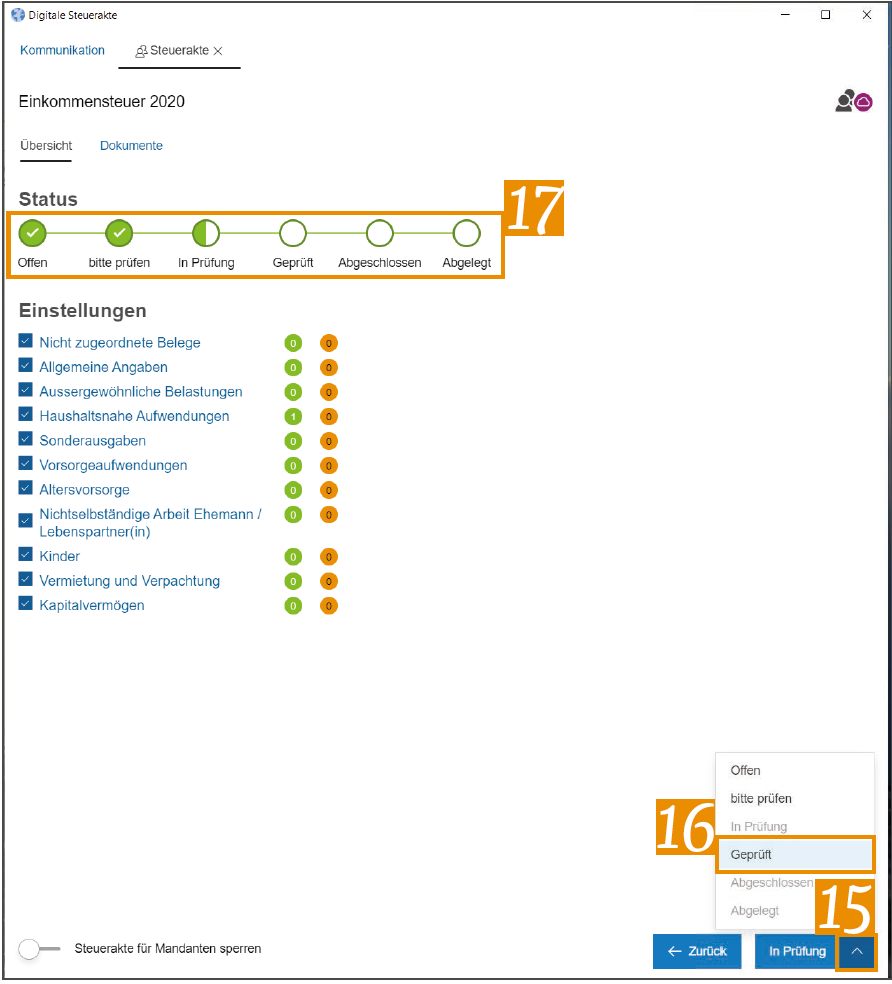The image size is (892, 984).
Task: Click the 'In Prüfung' button
Action: point(797,951)
